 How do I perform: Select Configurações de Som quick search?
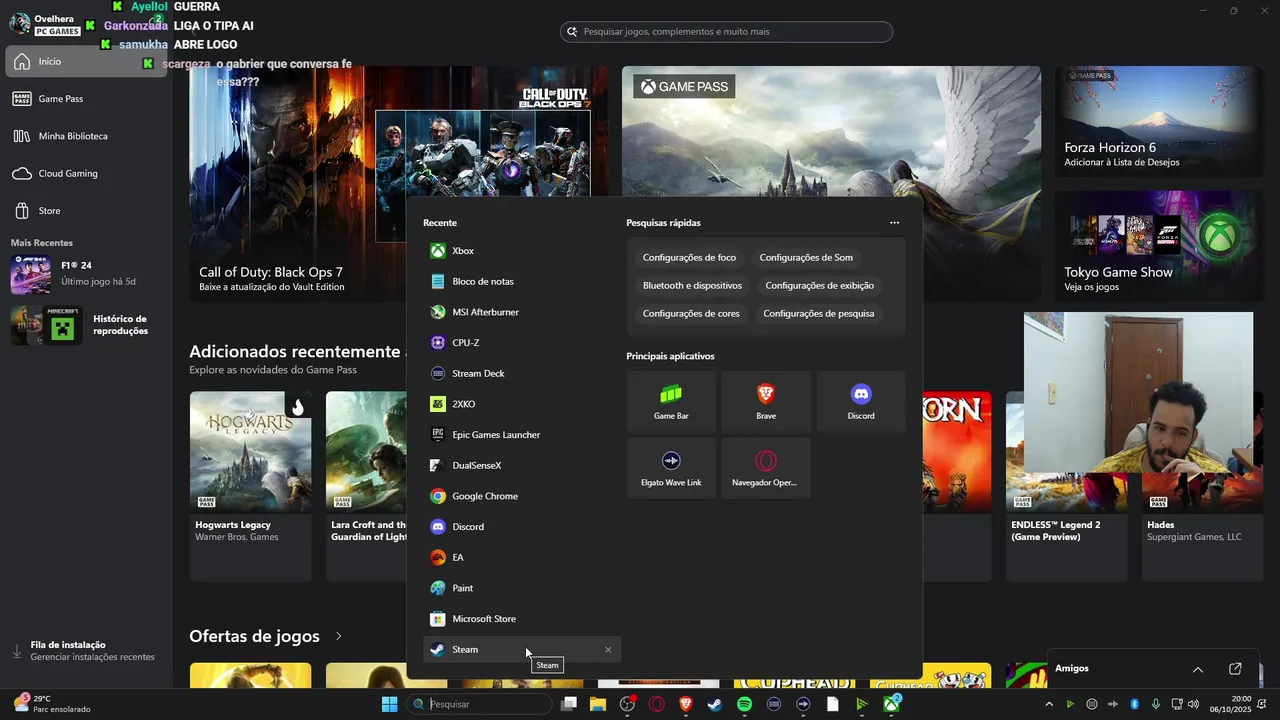(806, 258)
